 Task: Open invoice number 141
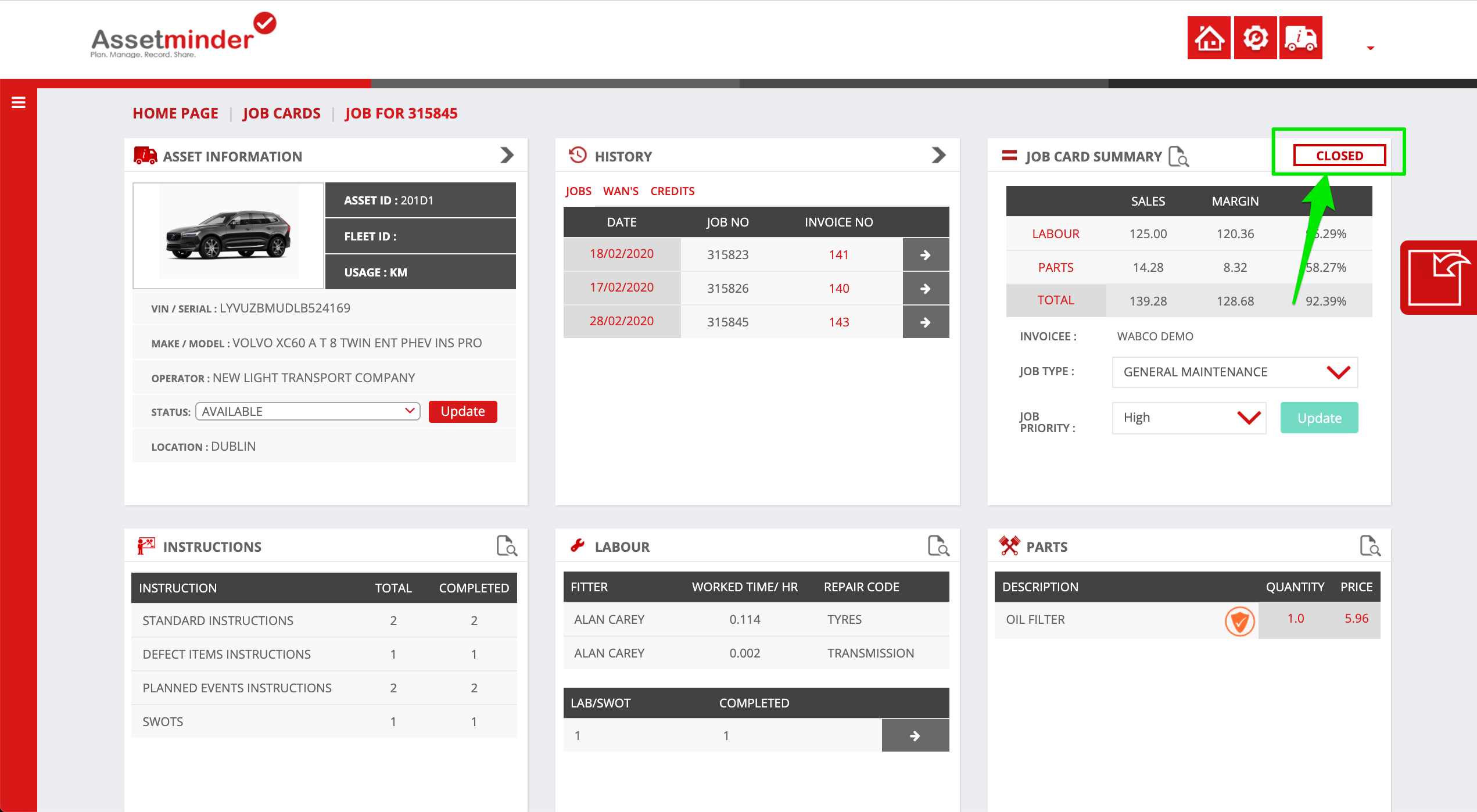(x=838, y=254)
